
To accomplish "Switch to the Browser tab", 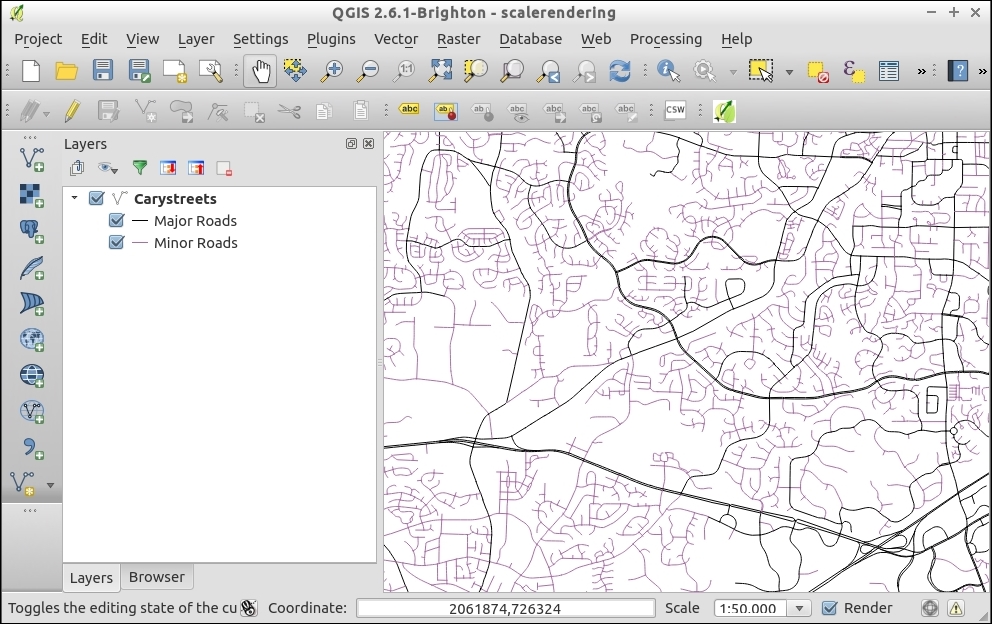I will pos(157,577).
